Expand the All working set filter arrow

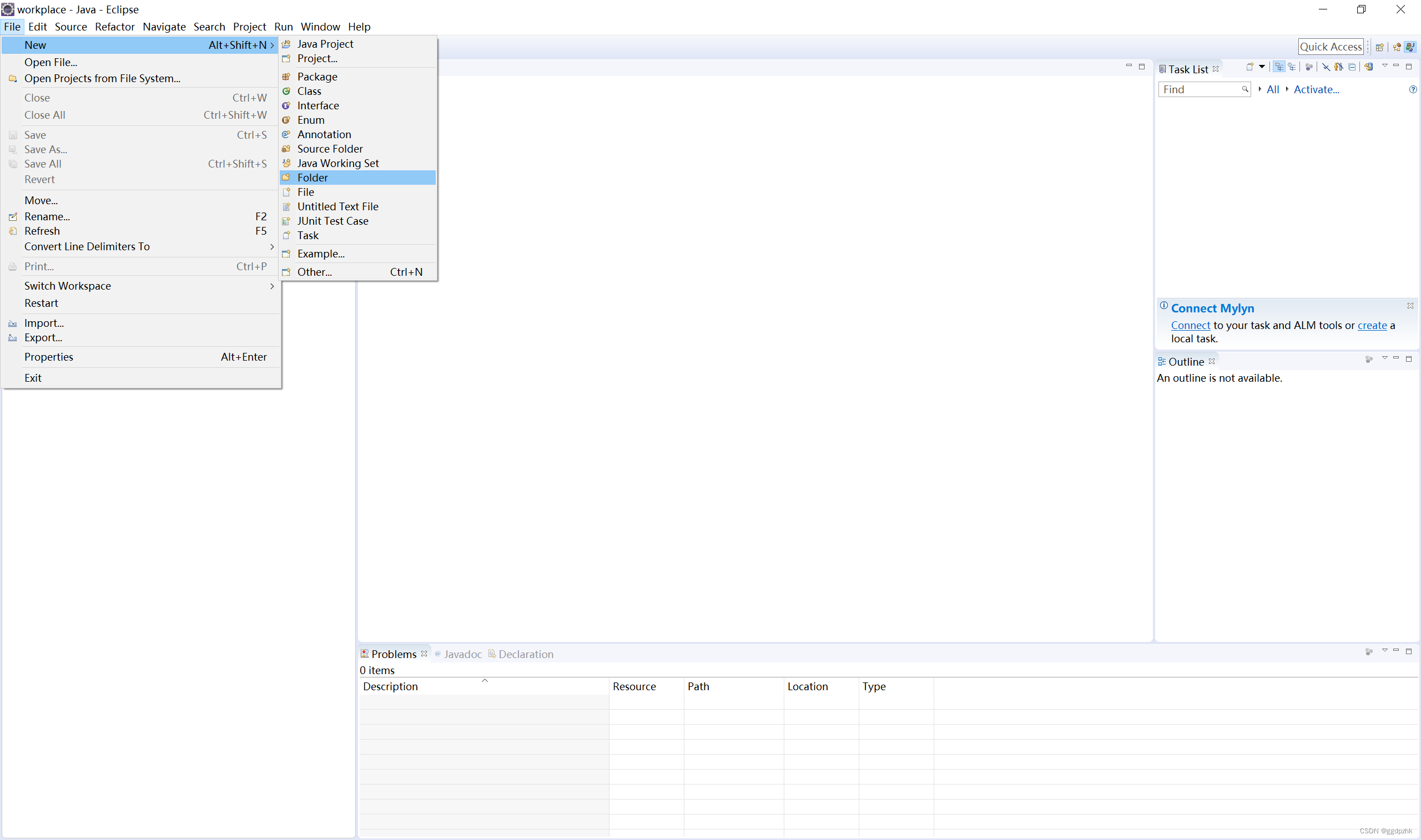click(1259, 89)
